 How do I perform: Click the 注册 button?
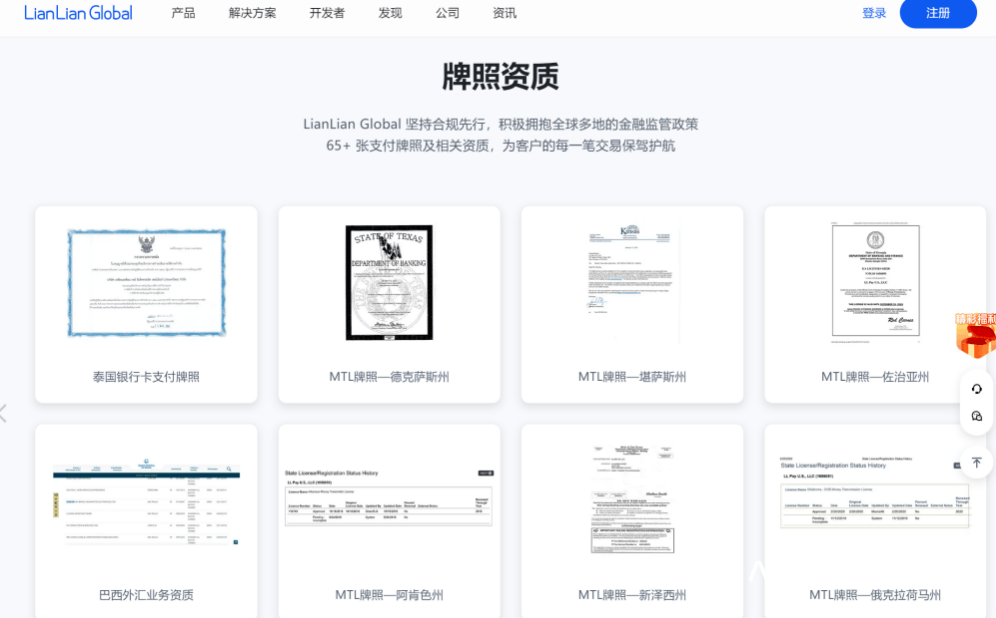coord(938,13)
